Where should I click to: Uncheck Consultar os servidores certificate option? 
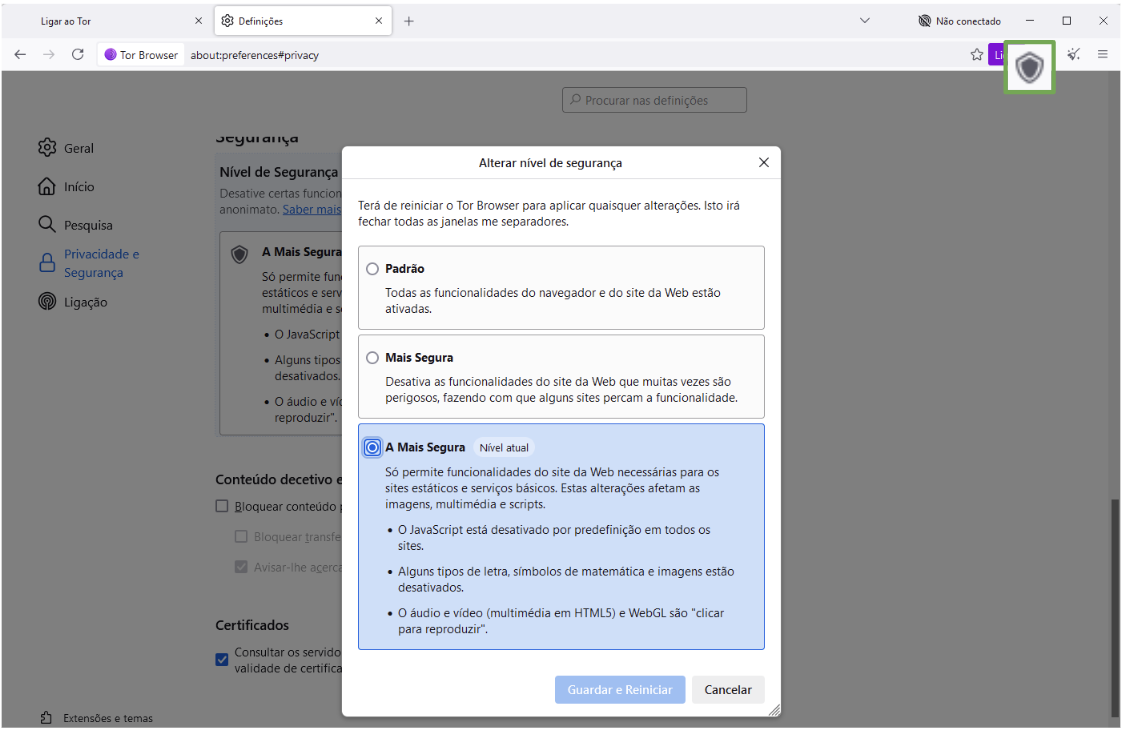point(221,659)
